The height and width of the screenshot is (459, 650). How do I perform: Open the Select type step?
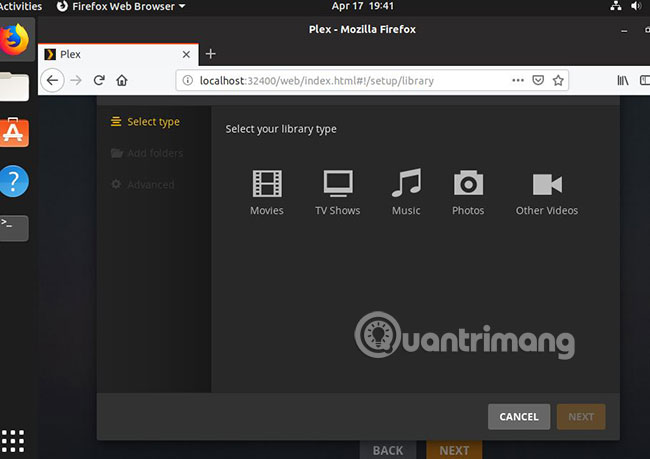click(146, 121)
